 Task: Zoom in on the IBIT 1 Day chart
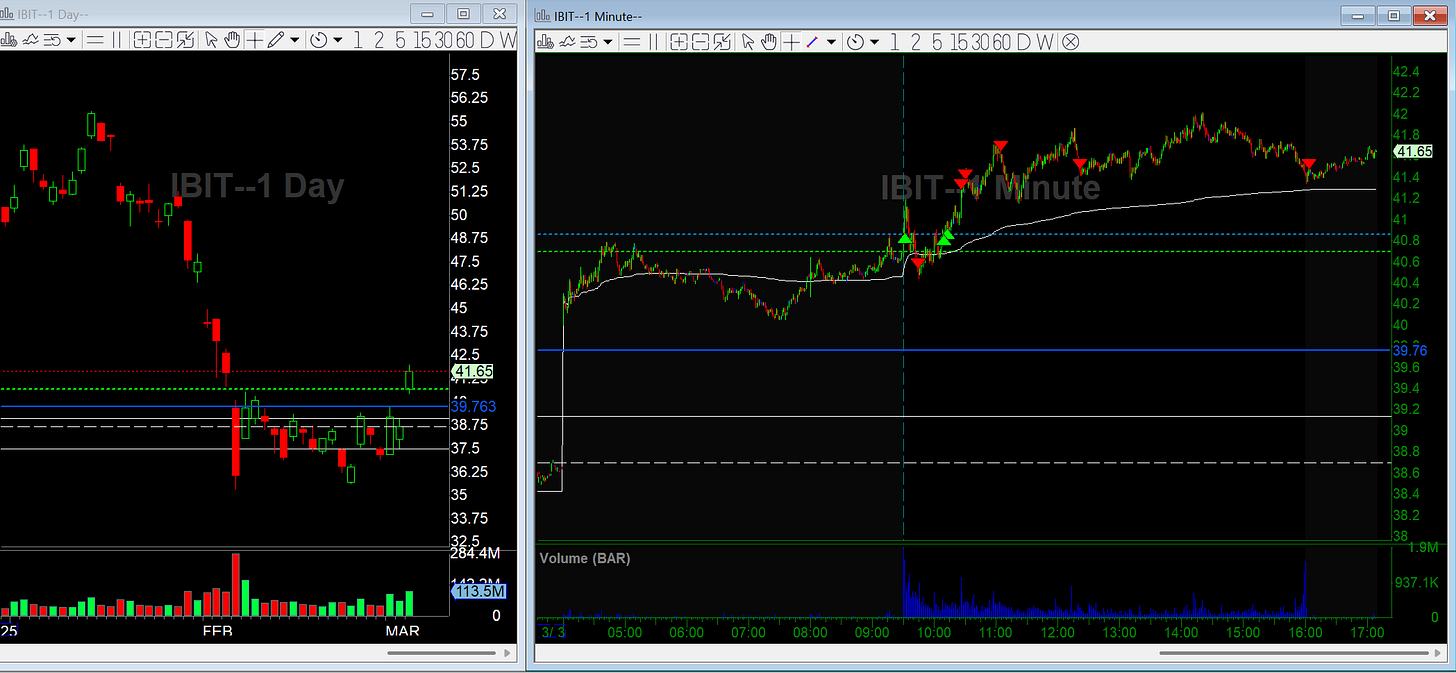coord(142,40)
